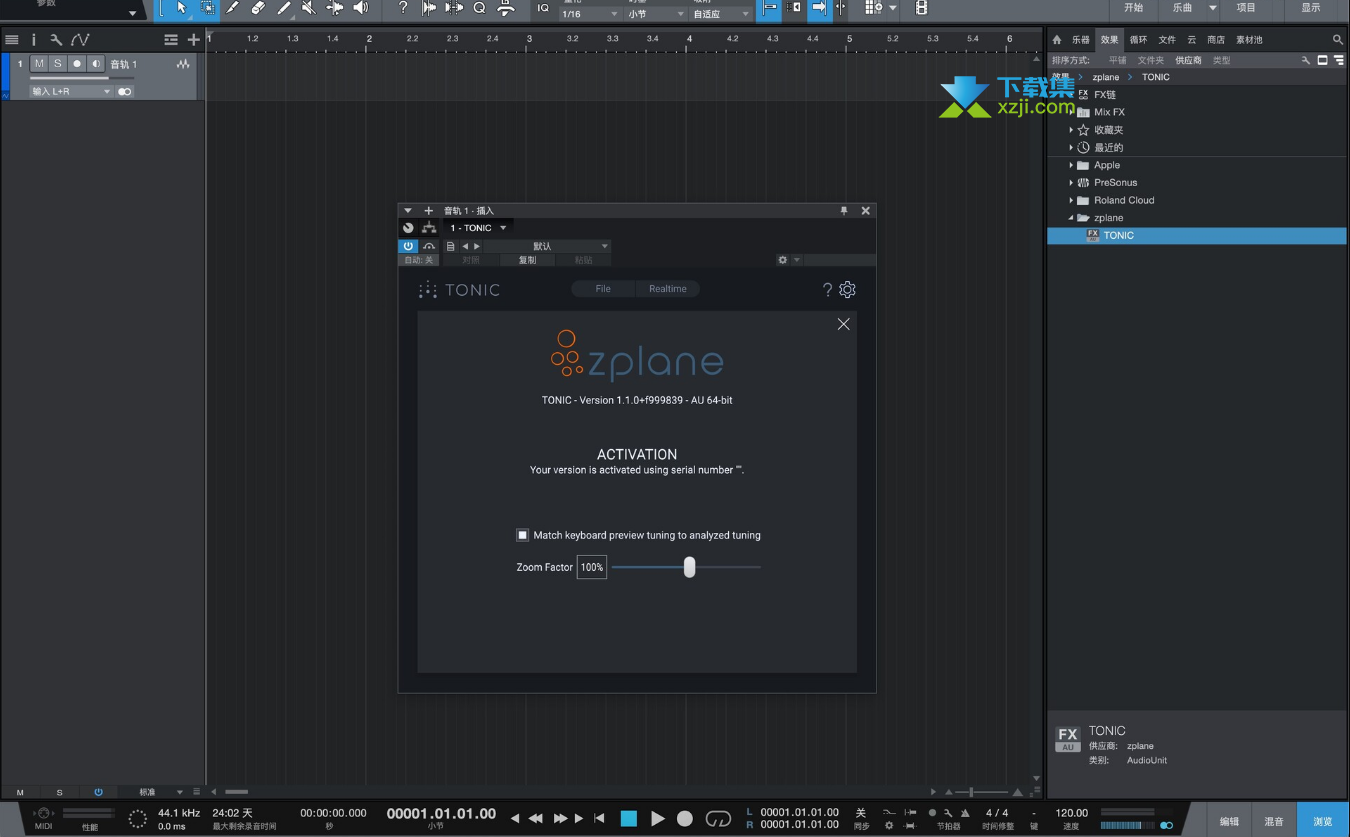Click the Q quantize toolbar icon
The width and height of the screenshot is (1350, 837).
479,8
